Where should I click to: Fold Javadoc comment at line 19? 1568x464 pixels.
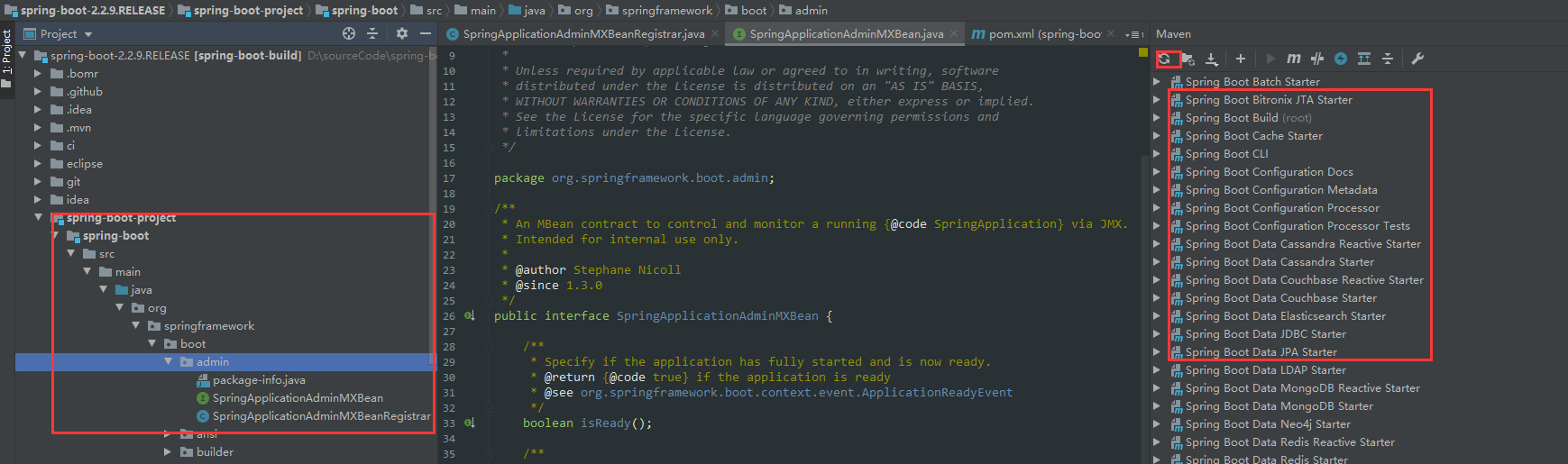[488, 209]
